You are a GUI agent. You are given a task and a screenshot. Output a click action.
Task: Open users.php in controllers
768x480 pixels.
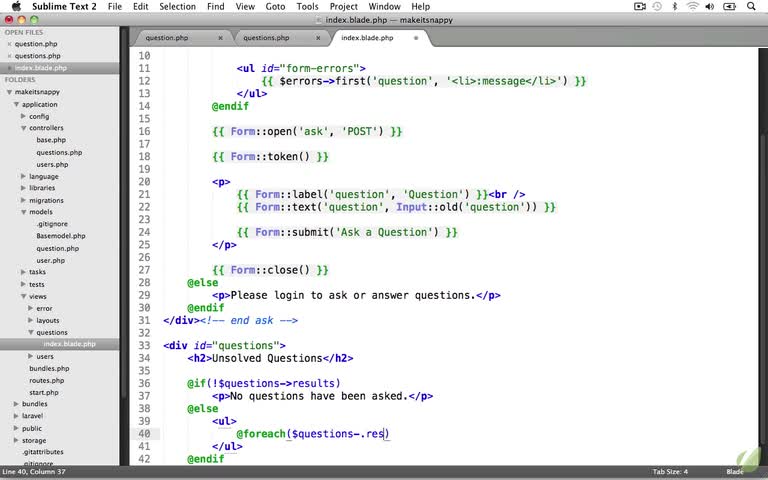pos(52,165)
